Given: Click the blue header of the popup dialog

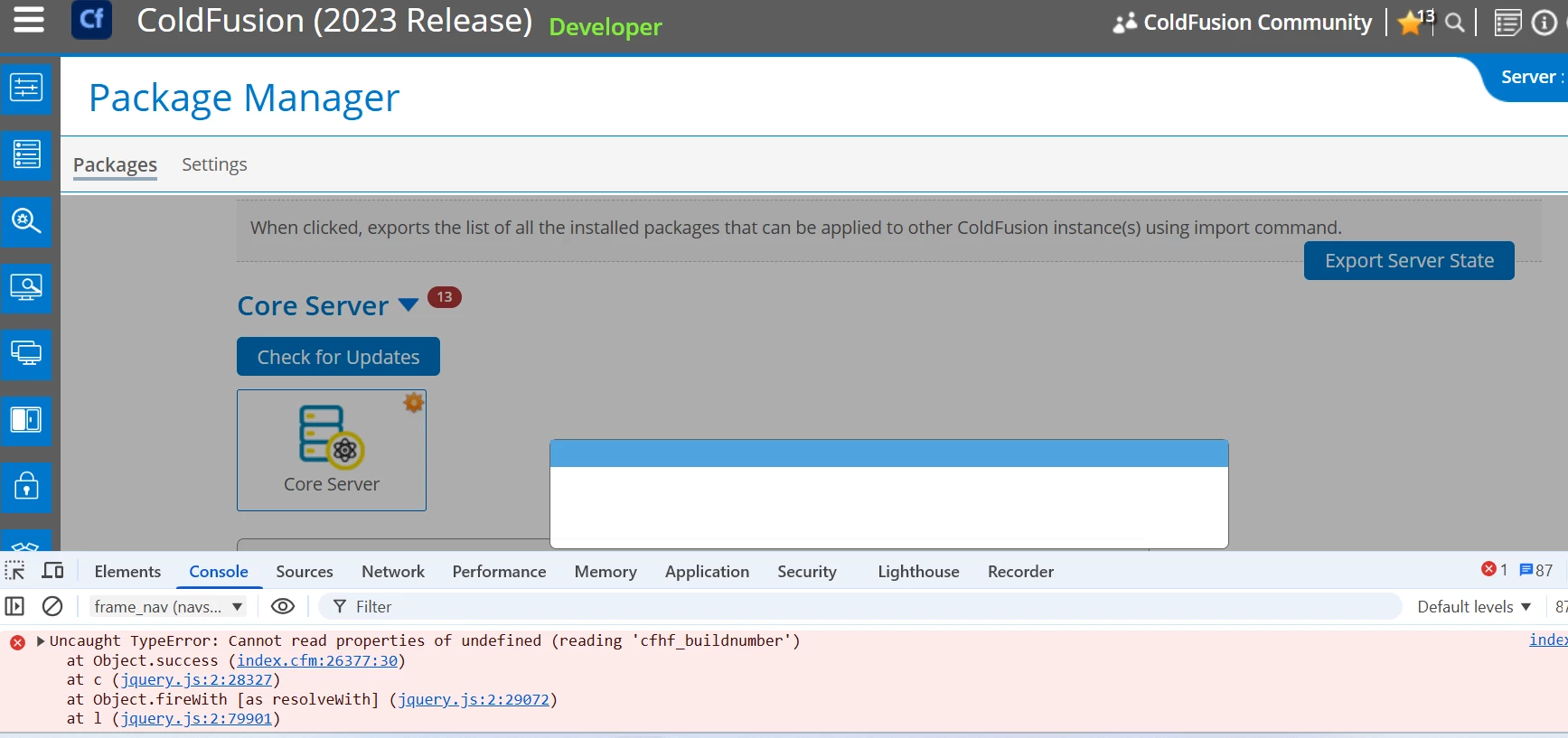Looking at the screenshot, I should tap(889, 453).
